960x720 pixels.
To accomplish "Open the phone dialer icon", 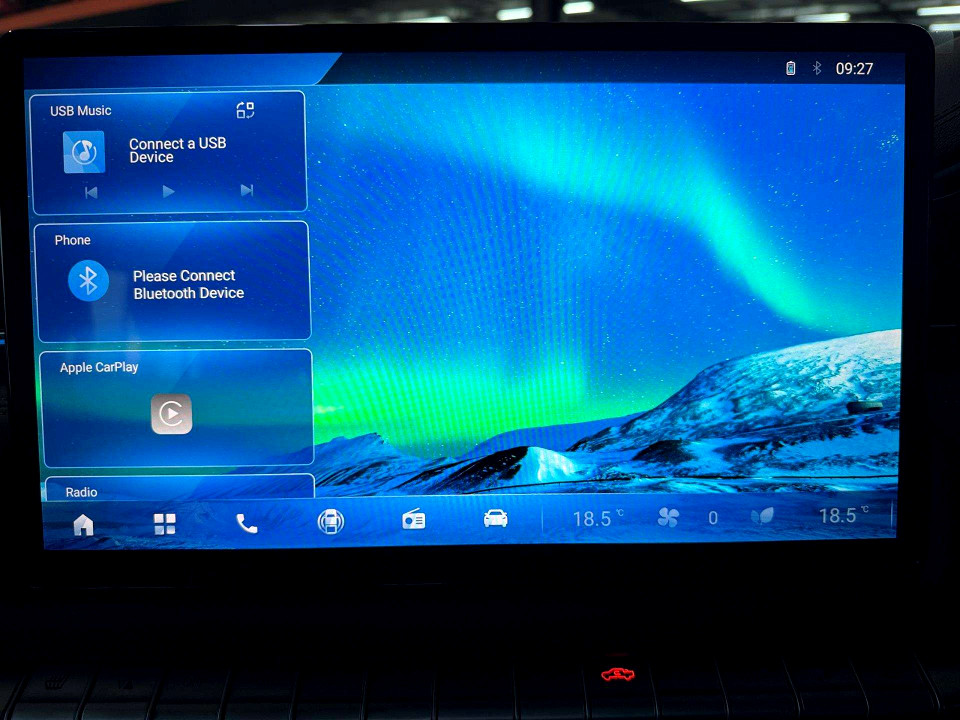I will tap(247, 523).
